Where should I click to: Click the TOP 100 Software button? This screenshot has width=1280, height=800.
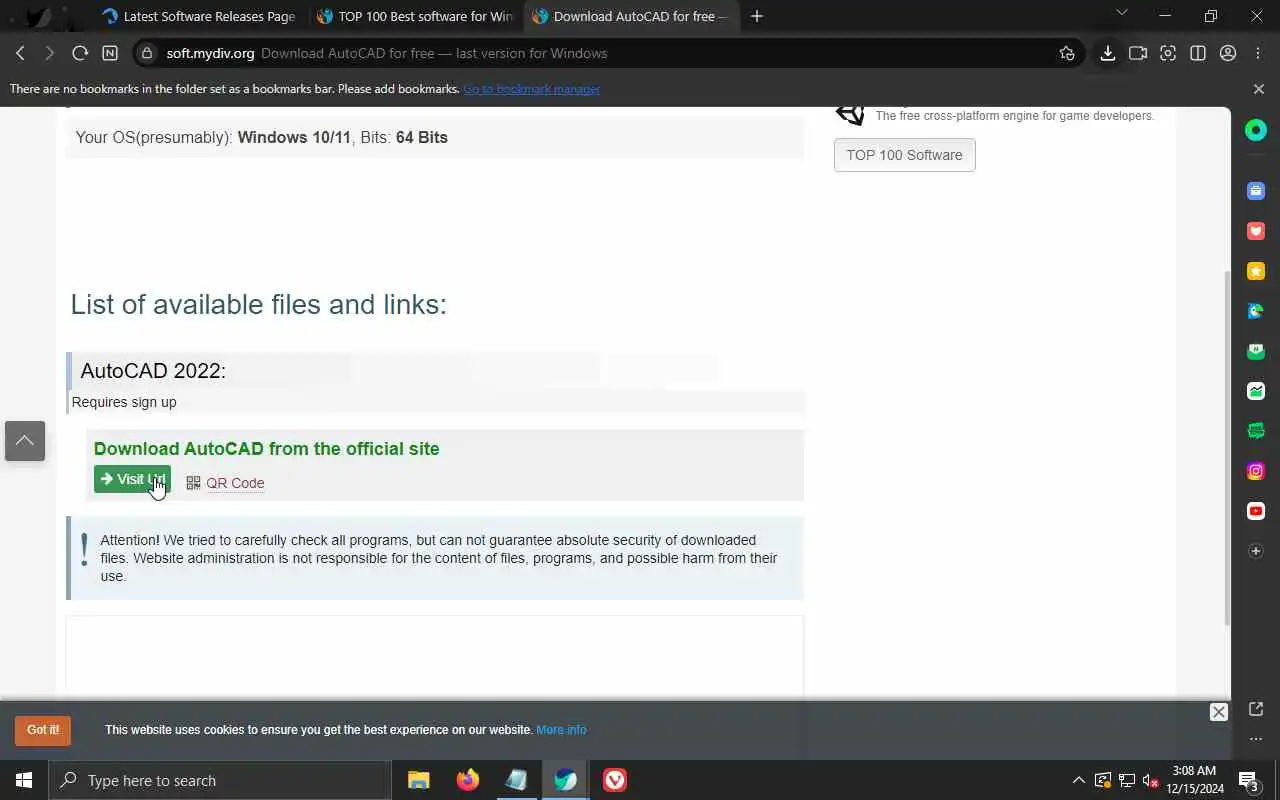904,155
